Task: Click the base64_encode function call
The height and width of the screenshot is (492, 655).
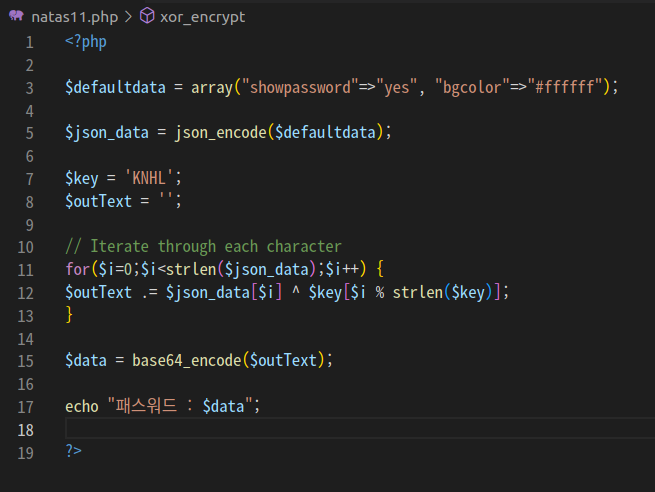Action: pyautogui.click(x=187, y=360)
